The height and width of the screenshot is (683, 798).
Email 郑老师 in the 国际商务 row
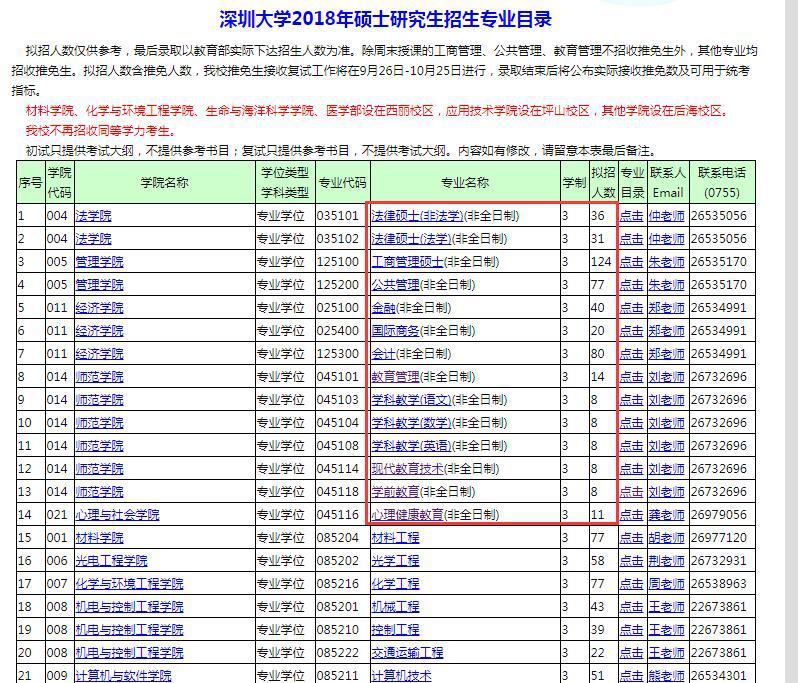(x=667, y=331)
